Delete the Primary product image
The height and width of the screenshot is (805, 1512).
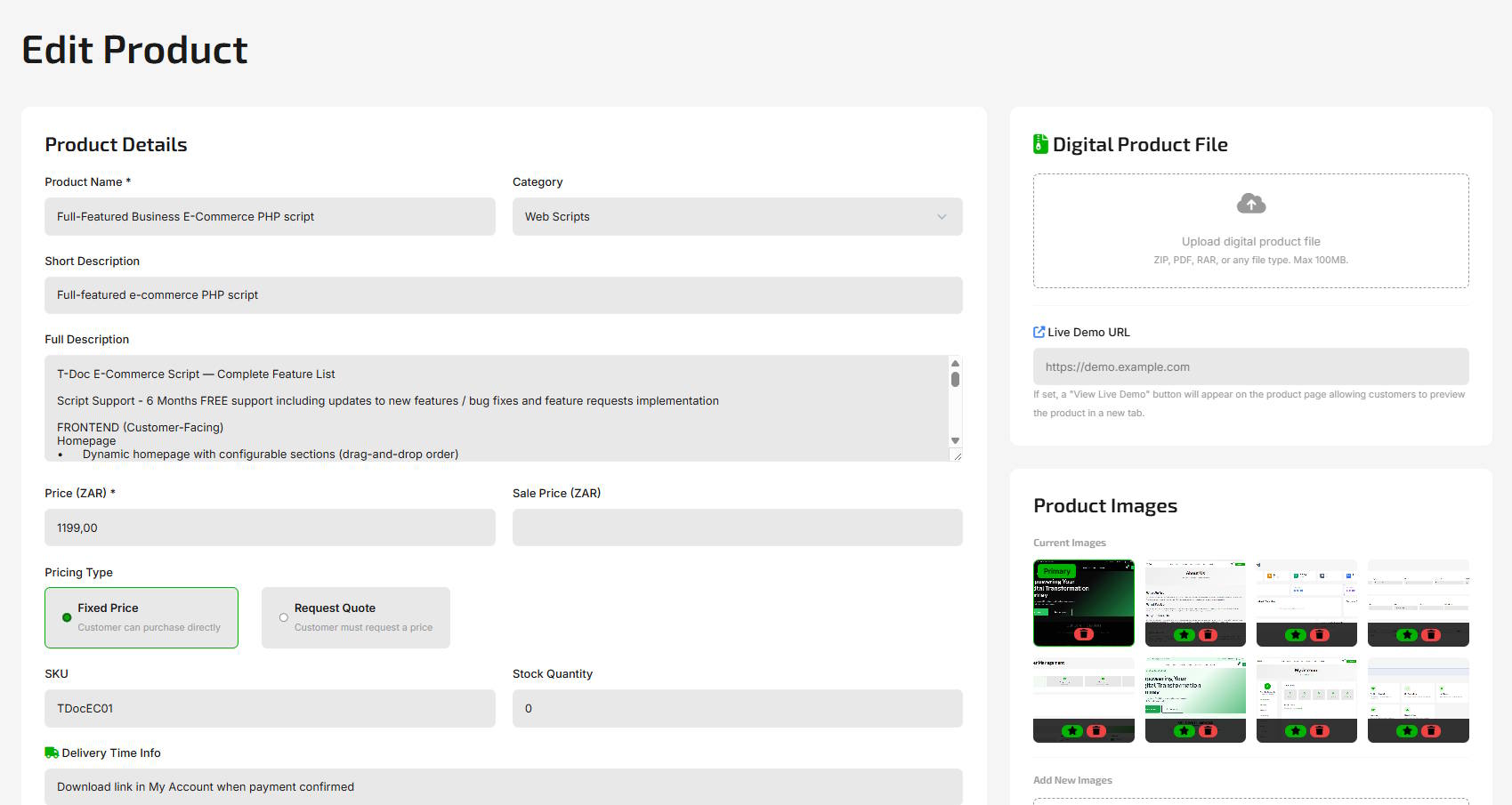point(1083,634)
